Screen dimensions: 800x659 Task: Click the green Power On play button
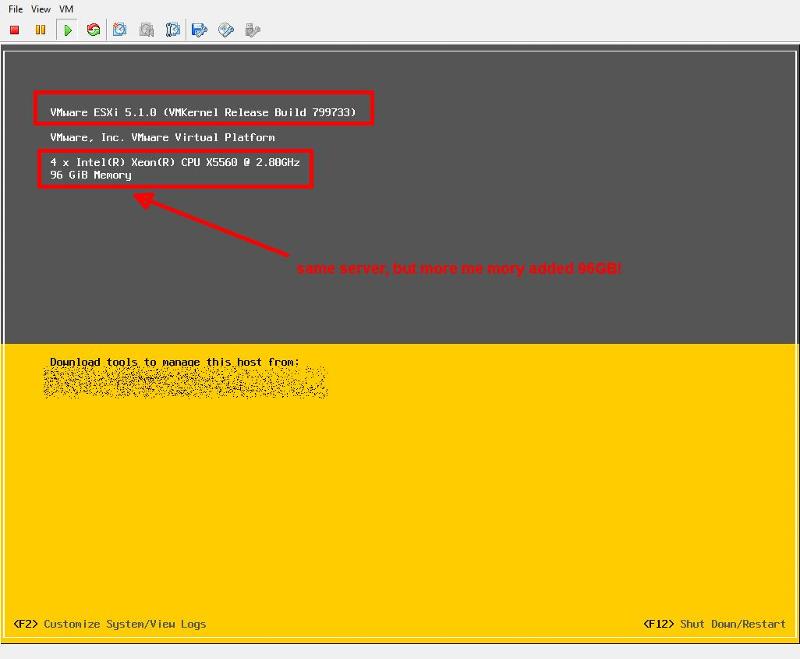click(x=67, y=30)
